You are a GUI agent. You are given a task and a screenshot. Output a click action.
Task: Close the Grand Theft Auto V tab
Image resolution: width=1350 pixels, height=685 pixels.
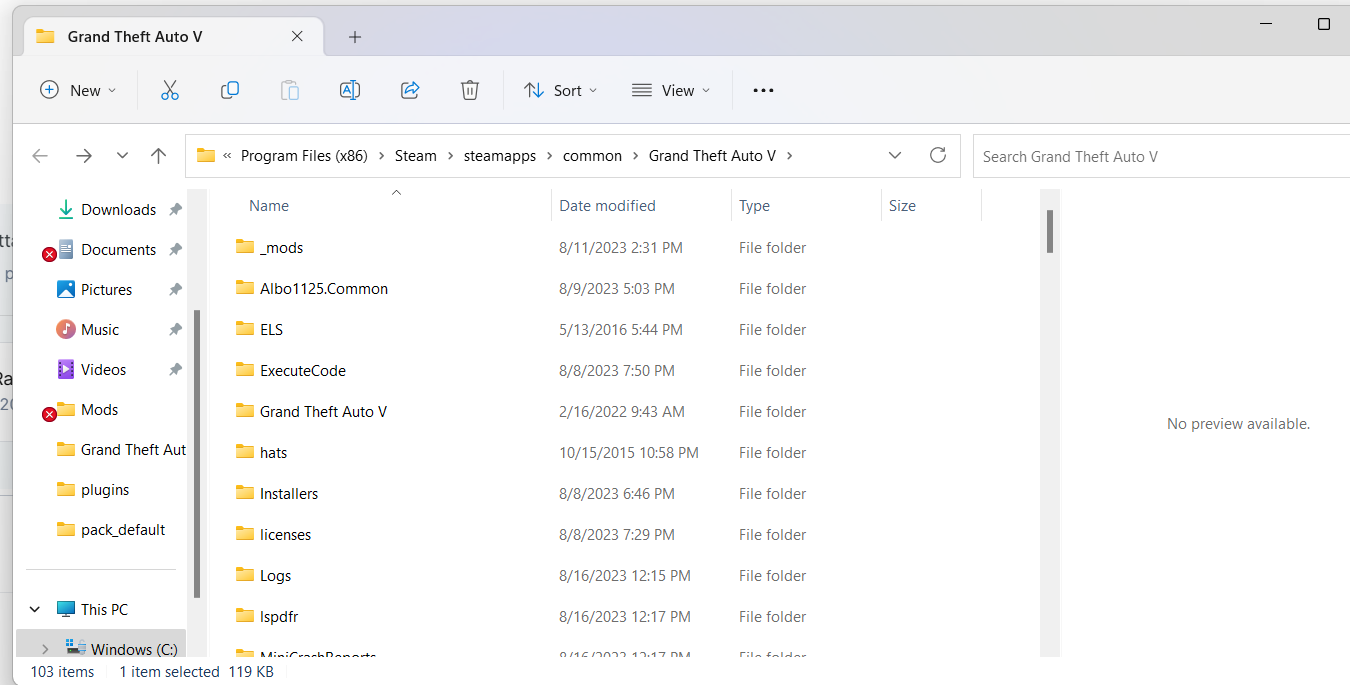[297, 36]
